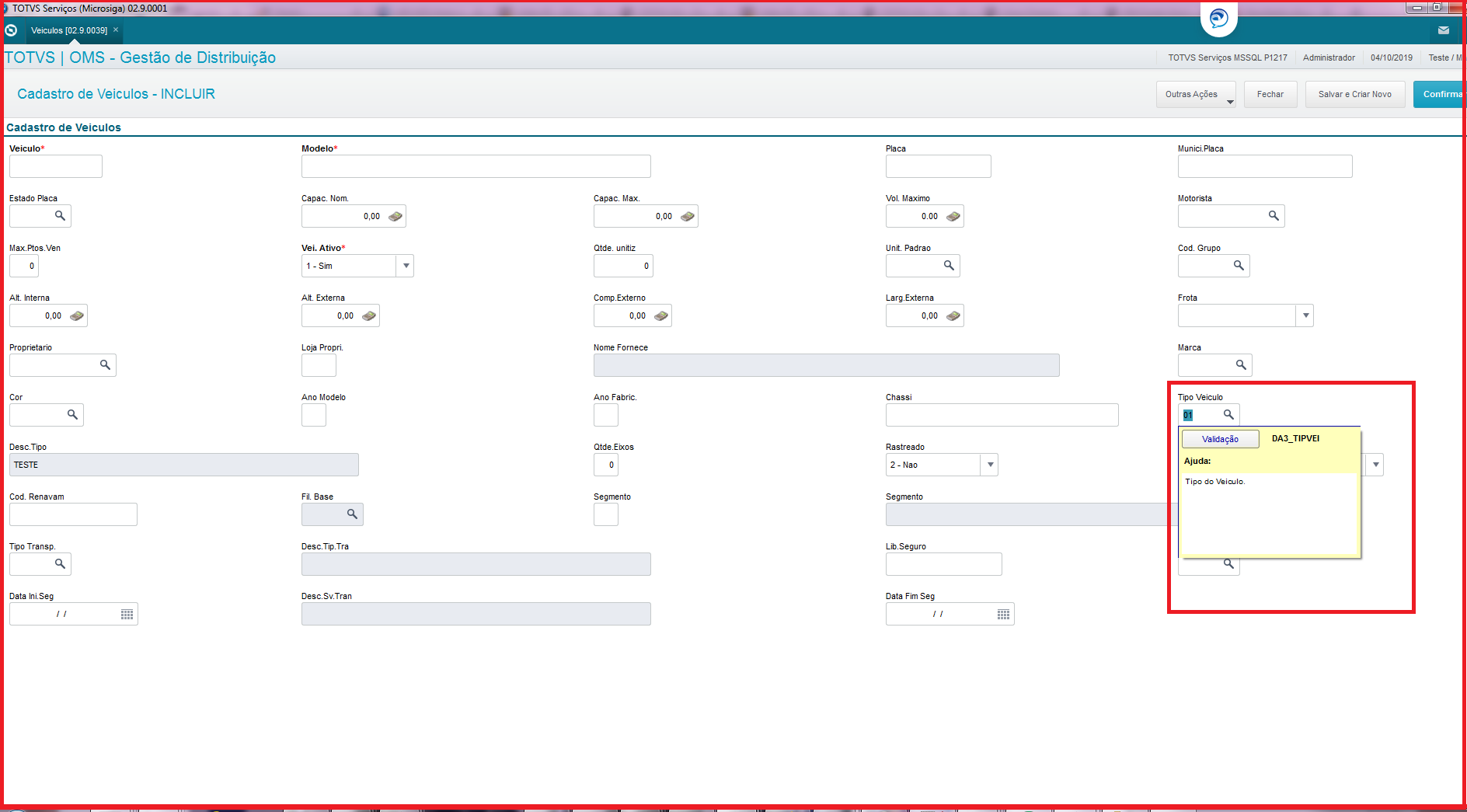Search Proprietario with magnifier icon
The height and width of the screenshot is (812, 1467).
pos(105,365)
